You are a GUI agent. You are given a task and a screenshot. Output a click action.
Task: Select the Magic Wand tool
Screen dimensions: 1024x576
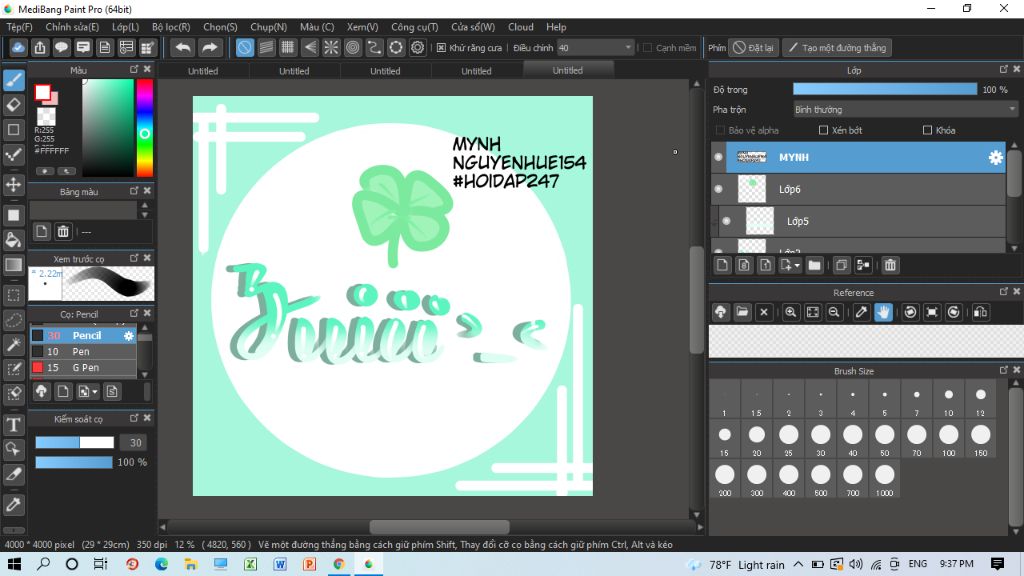click(14, 345)
